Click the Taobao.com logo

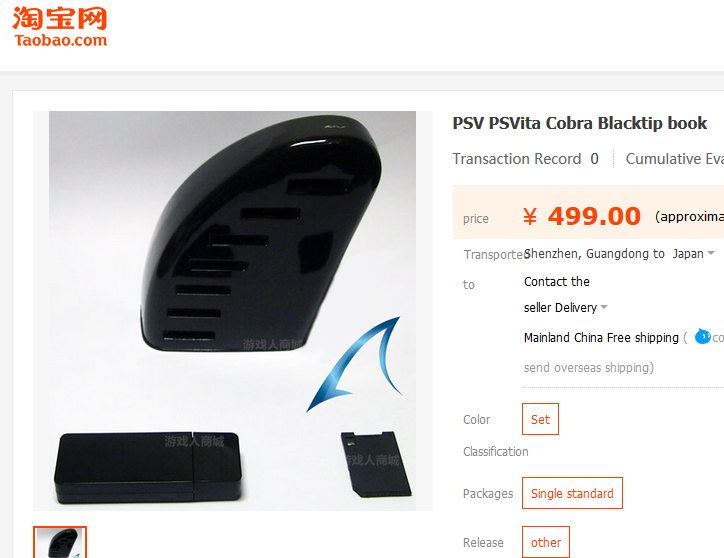60,27
